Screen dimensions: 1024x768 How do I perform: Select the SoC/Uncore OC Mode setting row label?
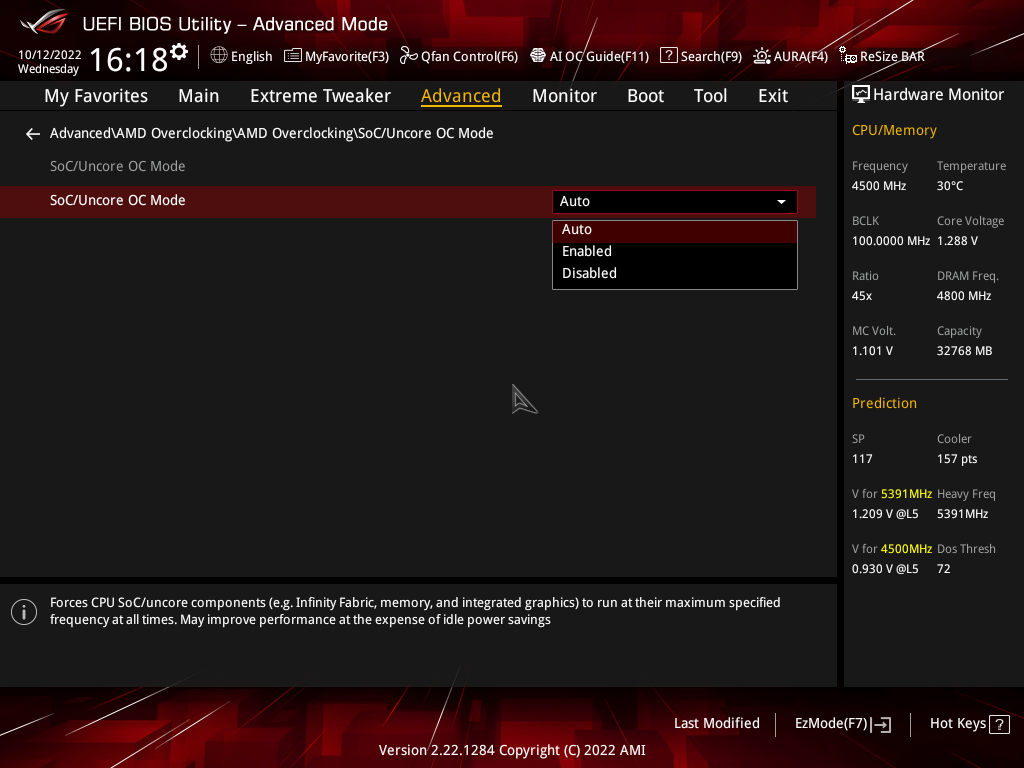(118, 200)
